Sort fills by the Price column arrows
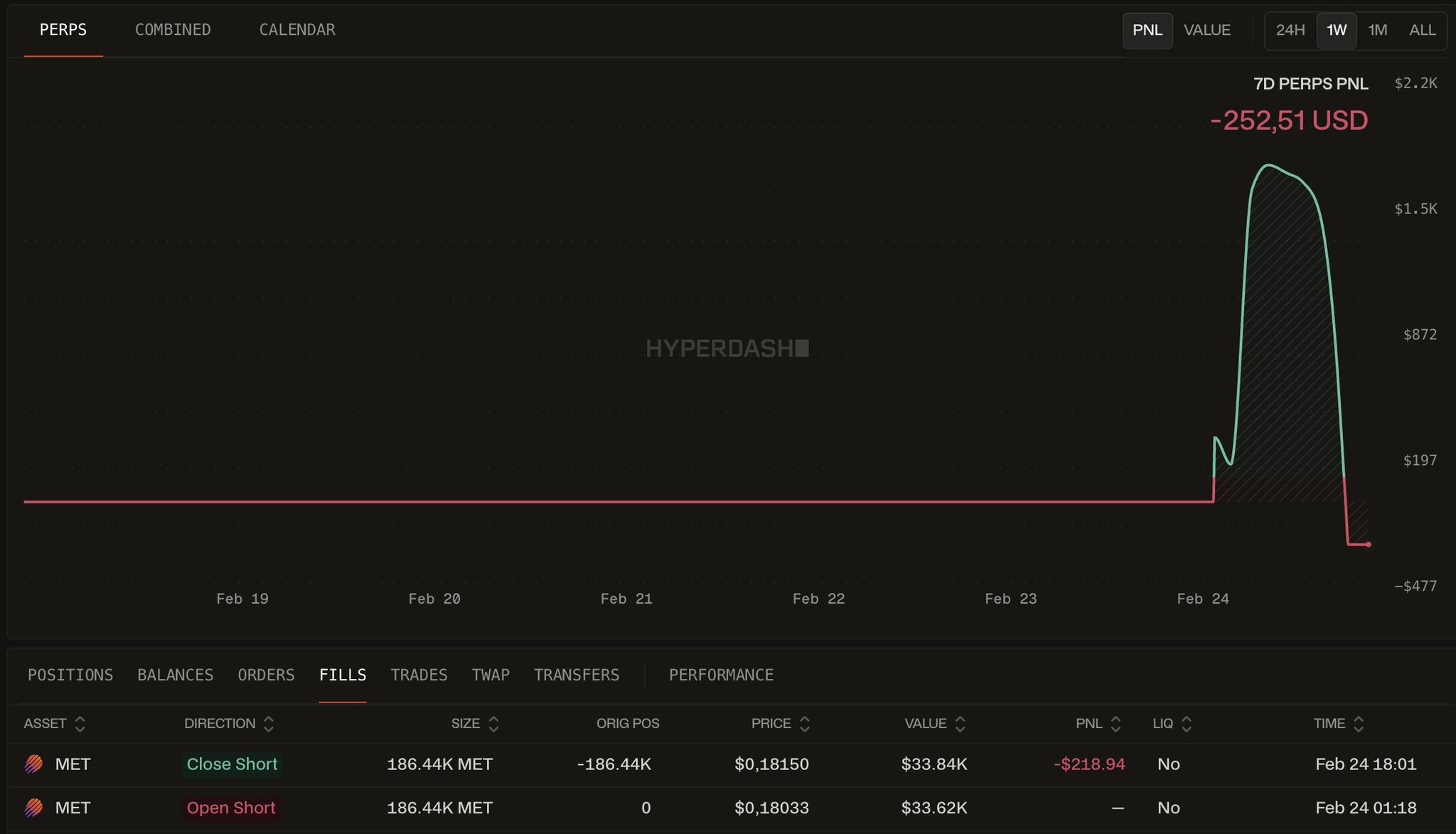This screenshot has height=834, width=1456. (x=805, y=724)
